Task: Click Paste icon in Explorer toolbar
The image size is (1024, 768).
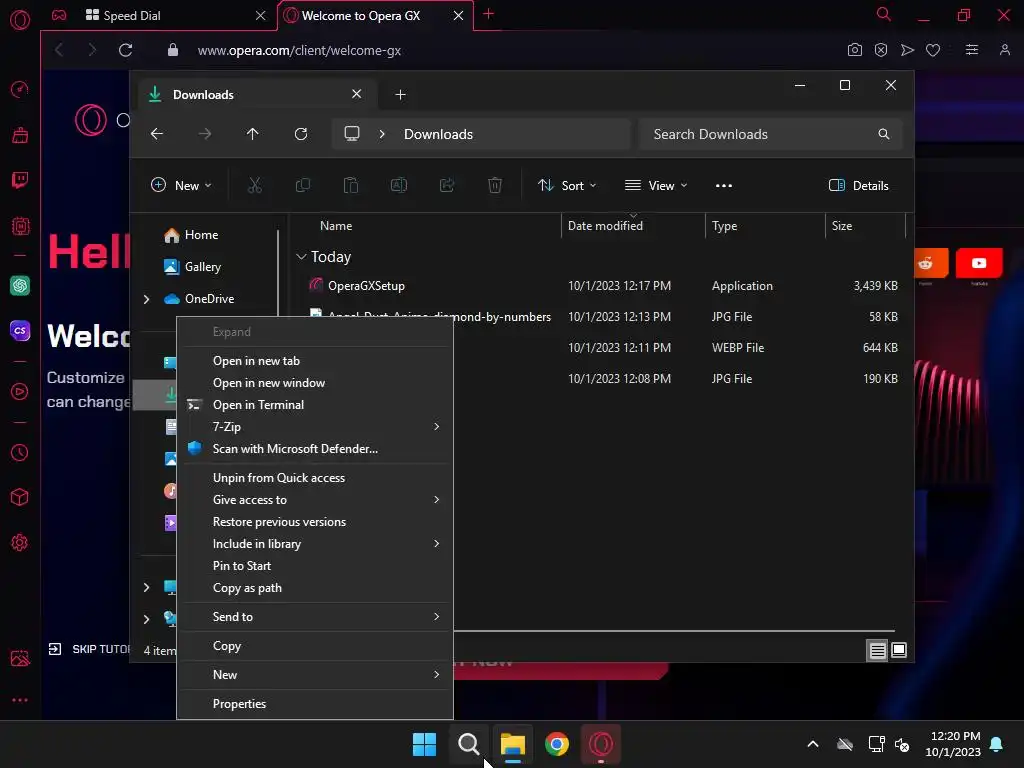Action: 351,185
